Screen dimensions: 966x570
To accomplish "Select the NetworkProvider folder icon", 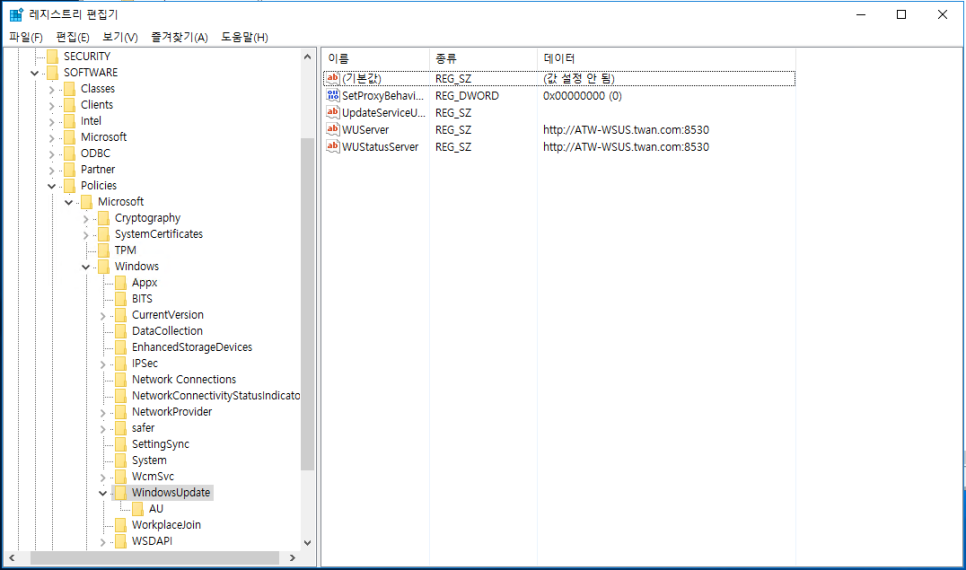I will coord(121,412).
